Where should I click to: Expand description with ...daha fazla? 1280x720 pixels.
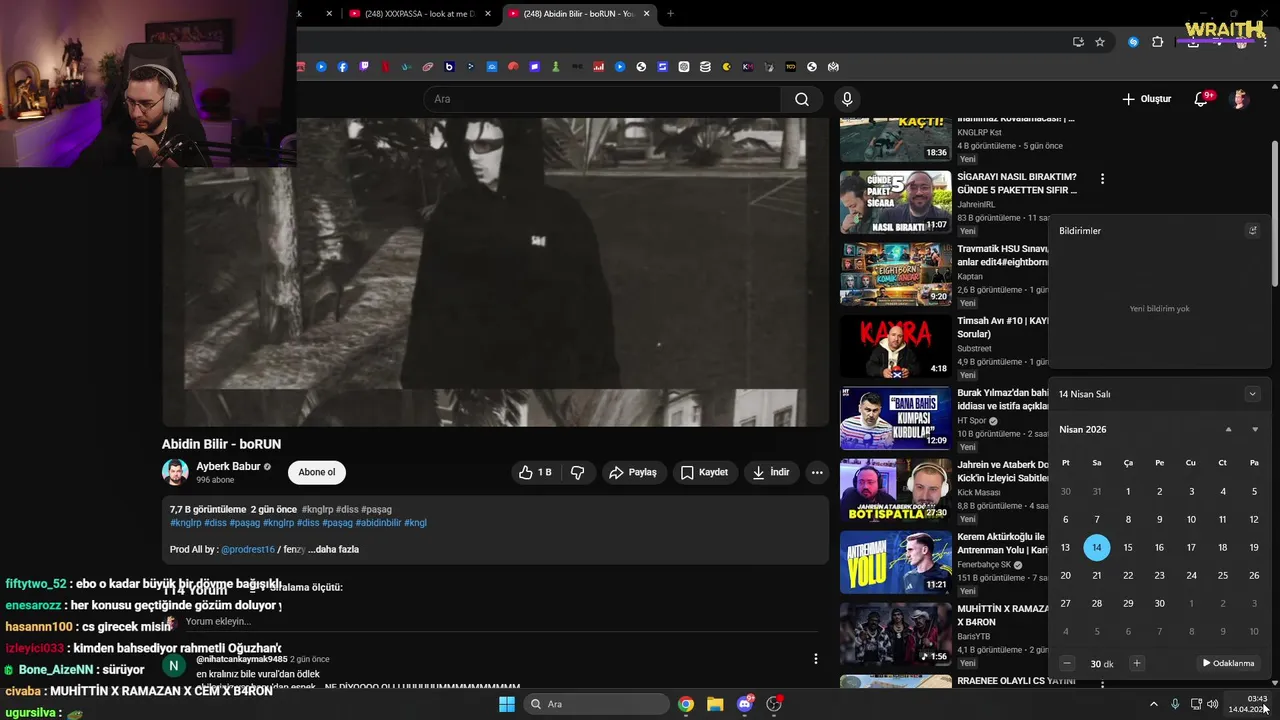click(333, 549)
